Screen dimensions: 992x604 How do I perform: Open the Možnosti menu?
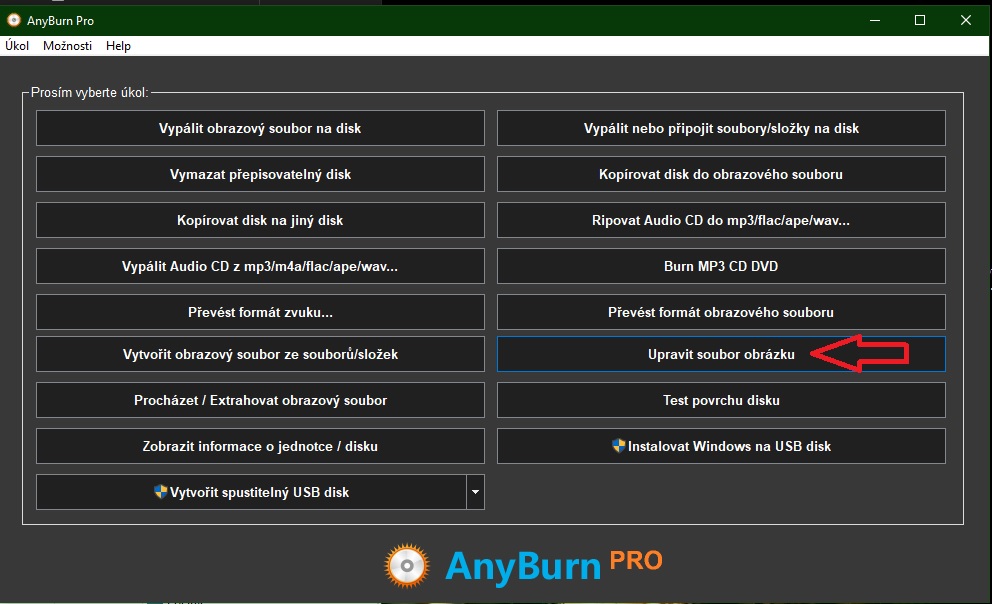(68, 46)
